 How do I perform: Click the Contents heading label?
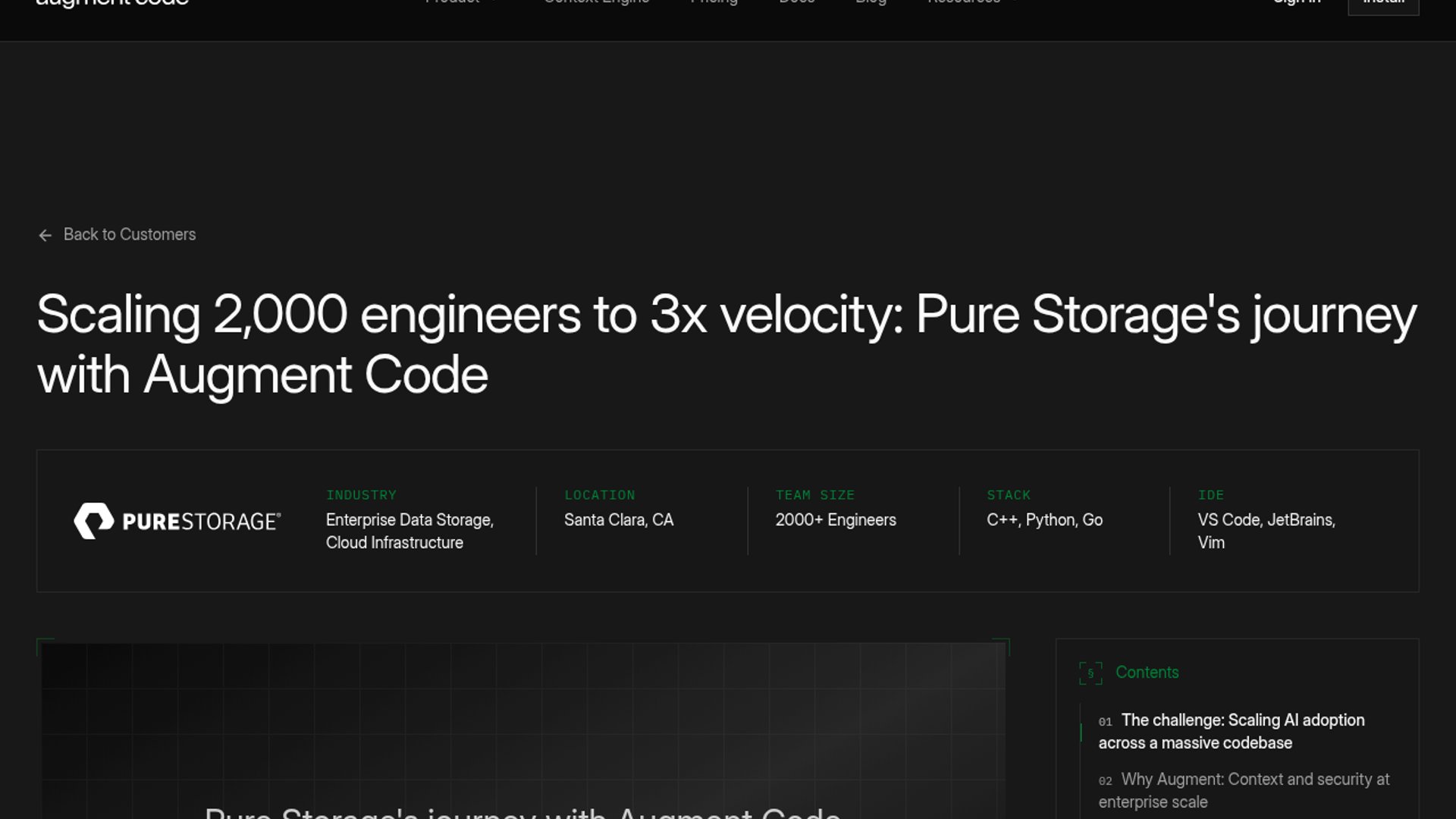(x=1147, y=673)
